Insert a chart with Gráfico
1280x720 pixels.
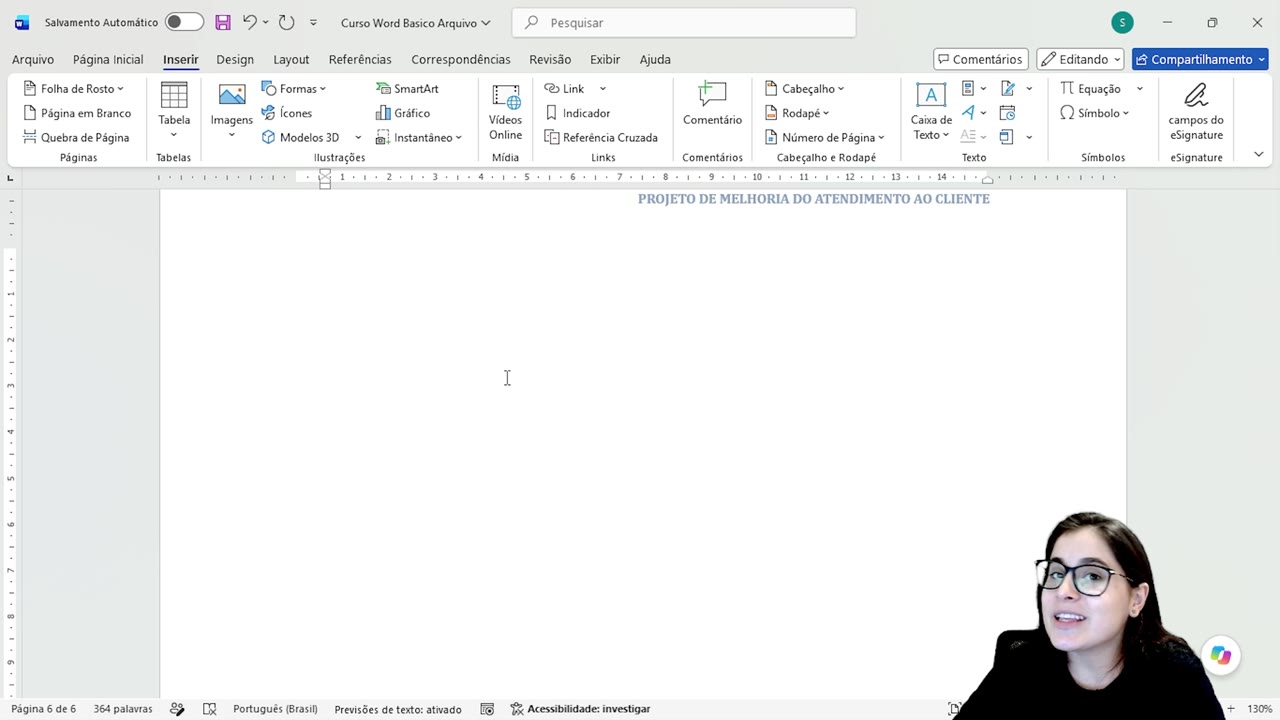coord(403,113)
